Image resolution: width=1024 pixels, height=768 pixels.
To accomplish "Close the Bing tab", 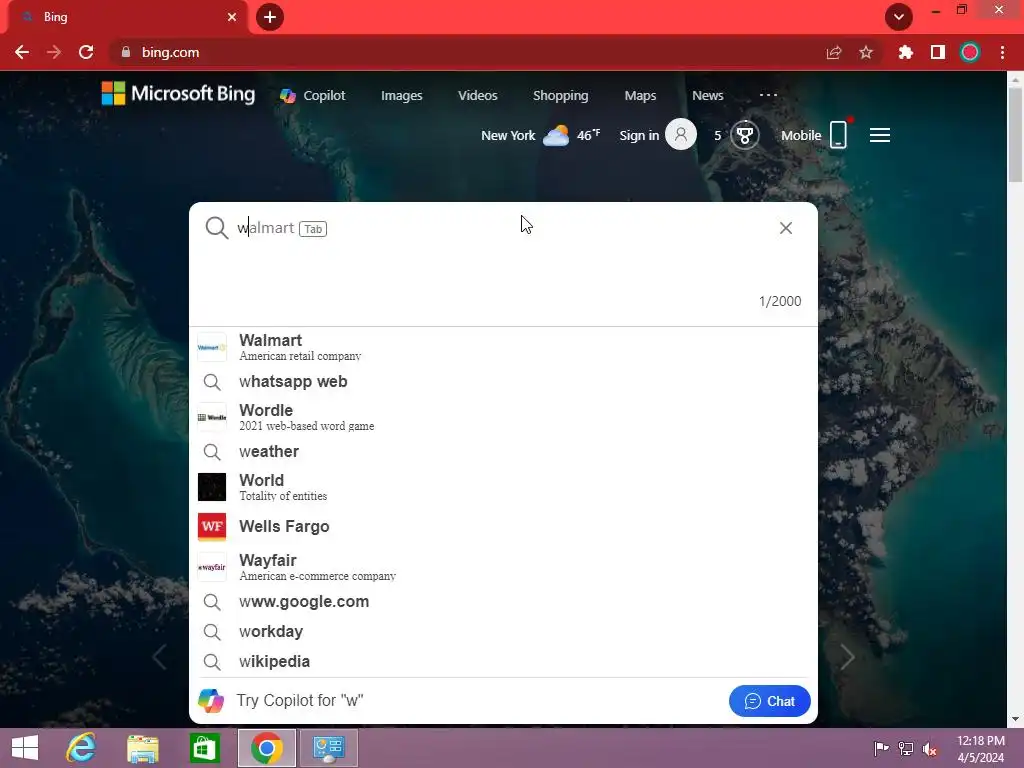I will click(232, 17).
